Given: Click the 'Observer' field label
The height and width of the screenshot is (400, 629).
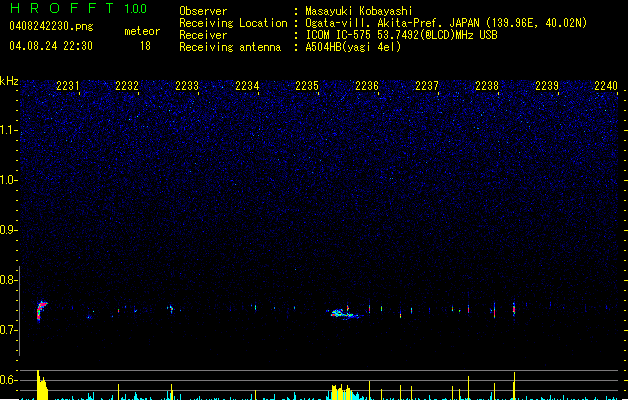Looking at the screenshot, I should 203,11.
